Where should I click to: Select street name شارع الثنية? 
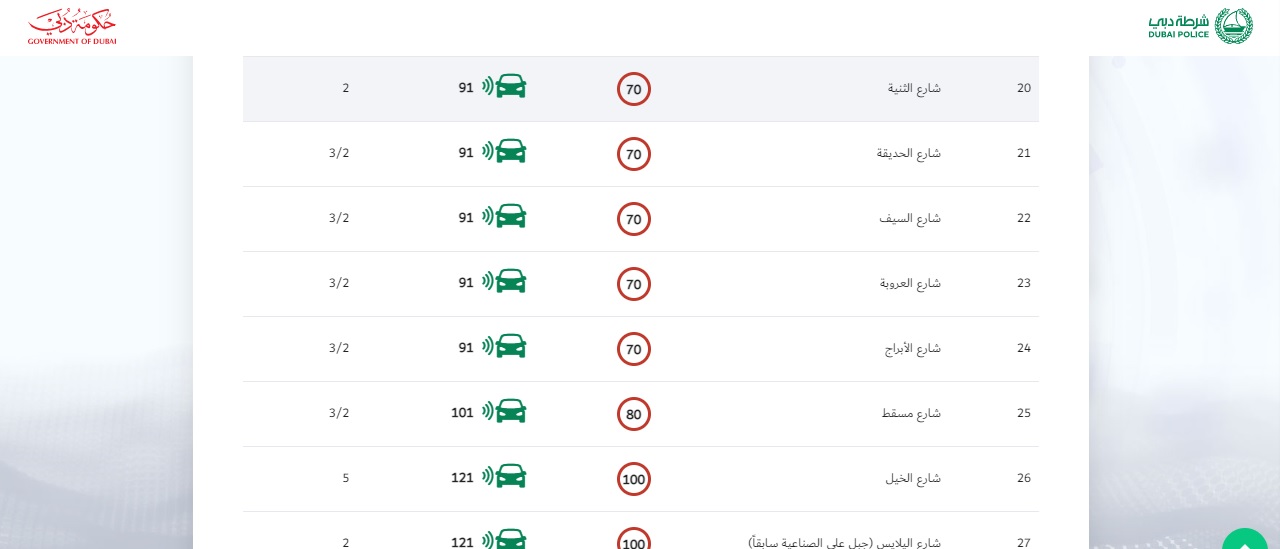click(914, 88)
